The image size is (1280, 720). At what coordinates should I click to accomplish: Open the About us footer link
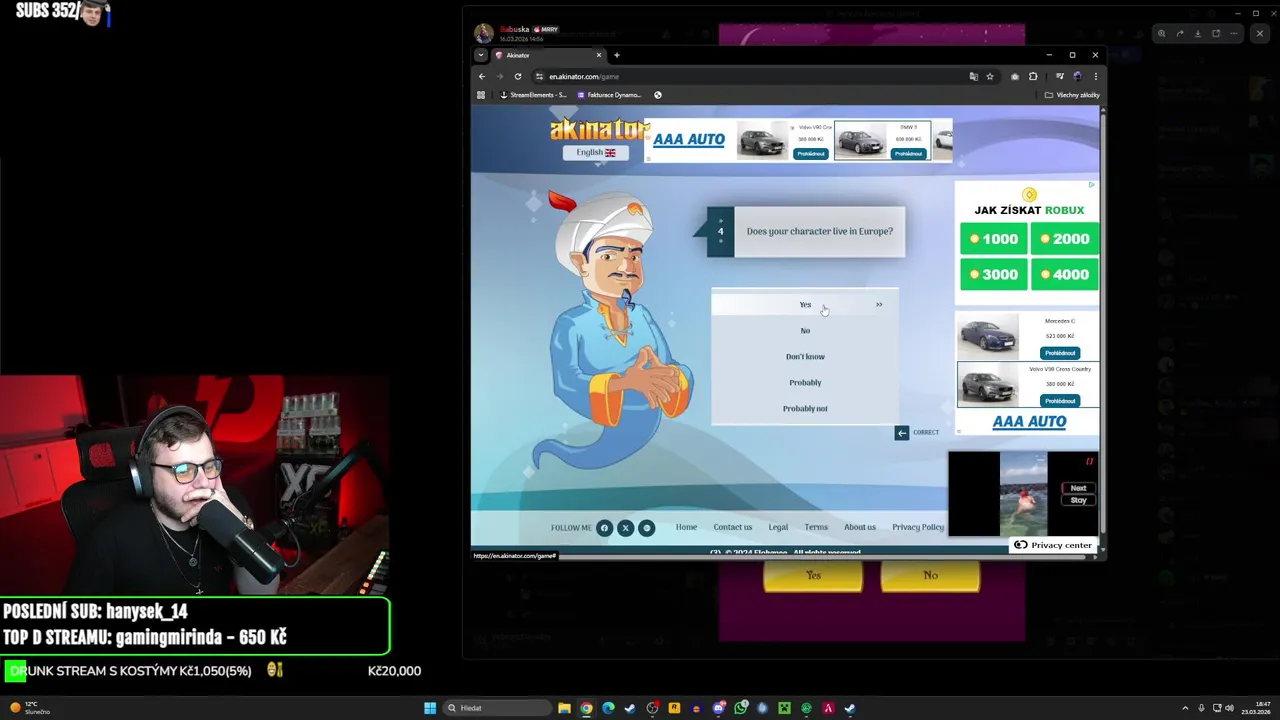coord(859,527)
